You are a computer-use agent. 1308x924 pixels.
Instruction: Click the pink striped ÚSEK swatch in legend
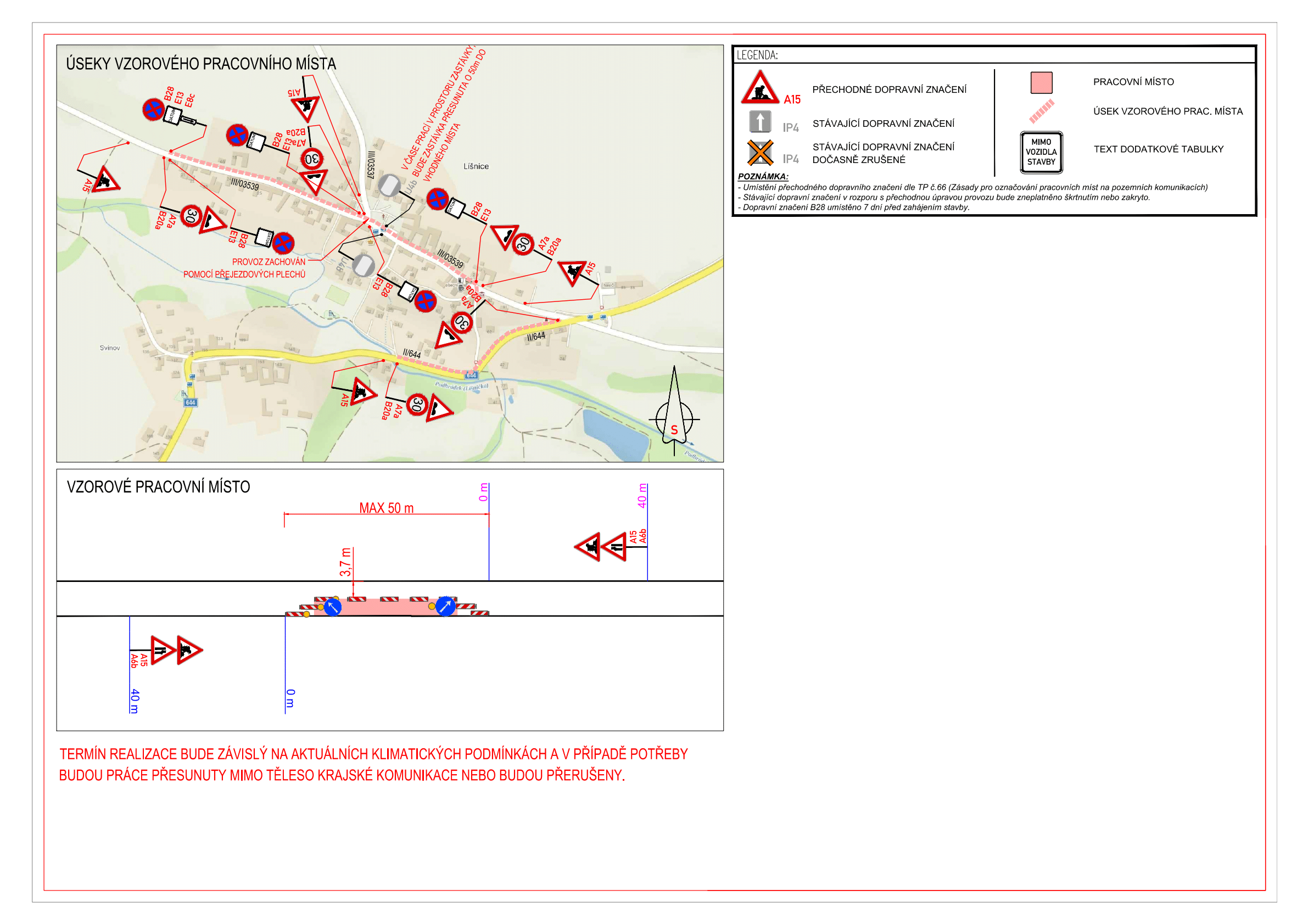1041,111
